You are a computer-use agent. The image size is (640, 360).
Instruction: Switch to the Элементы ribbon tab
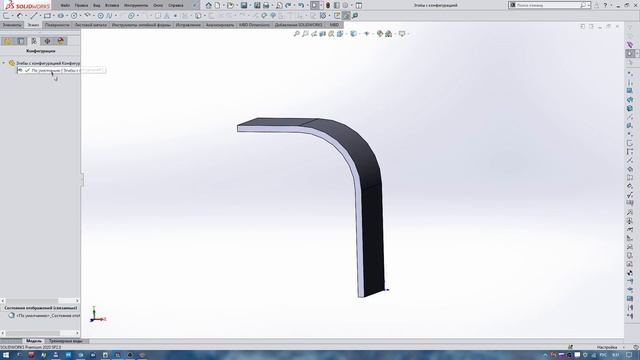pyautogui.click(x=12, y=25)
